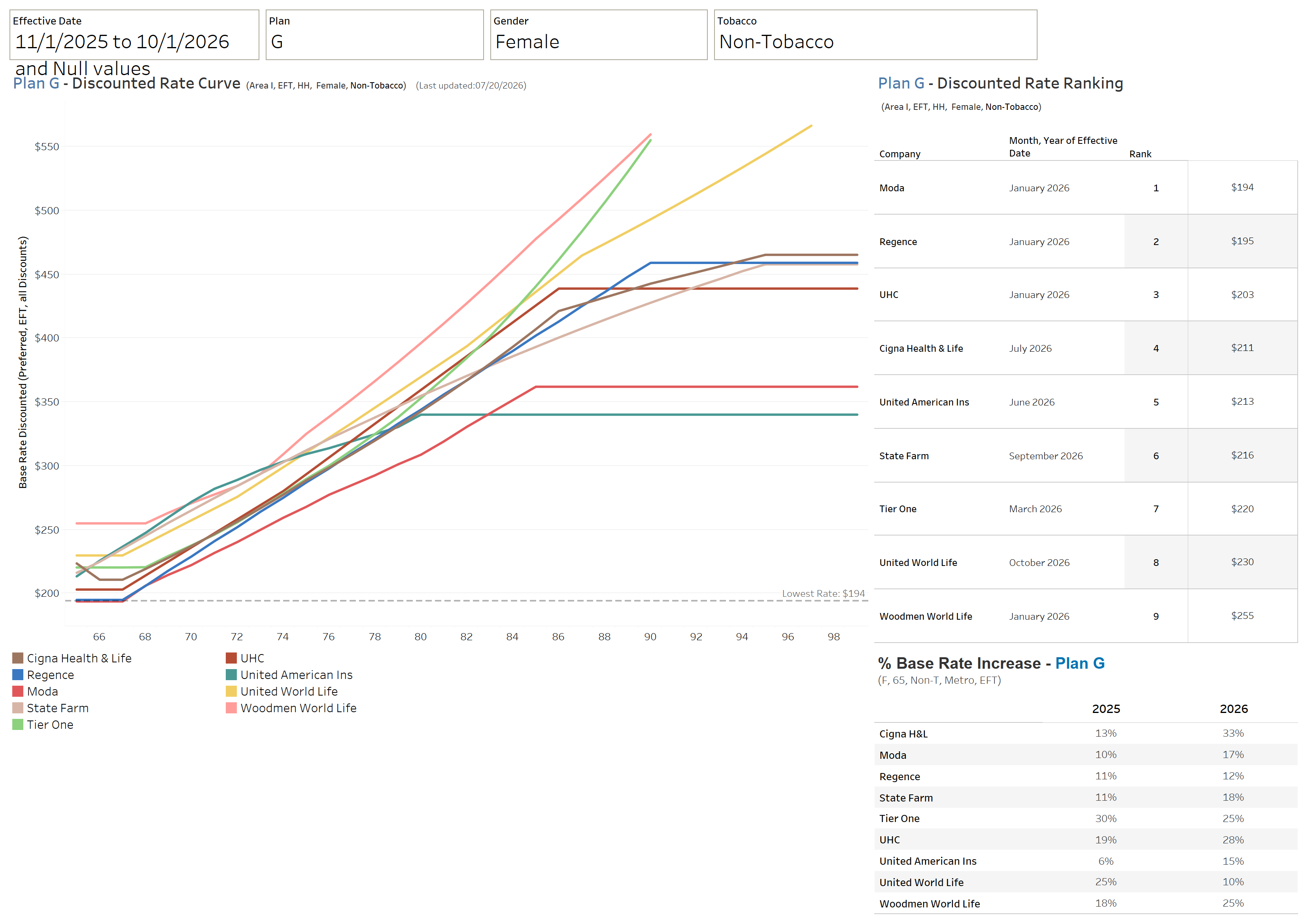Viewport: 1308px width, 924px height.
Task: Select Cigna Health & Life in ranking table
Action: coord(921,349)
